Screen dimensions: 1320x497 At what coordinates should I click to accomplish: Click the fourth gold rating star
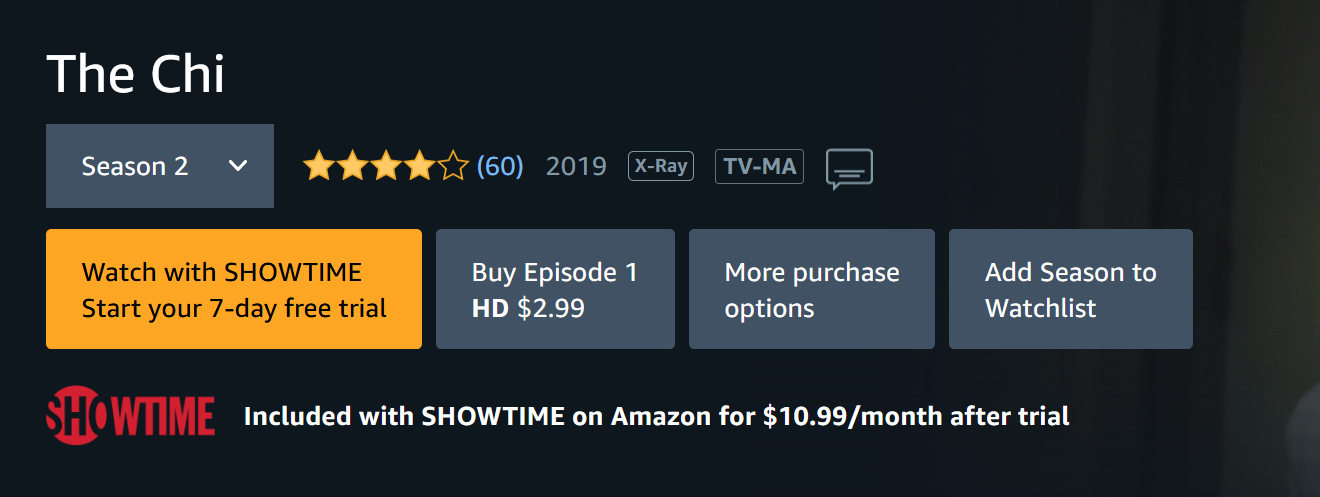(x=419, y=166)
